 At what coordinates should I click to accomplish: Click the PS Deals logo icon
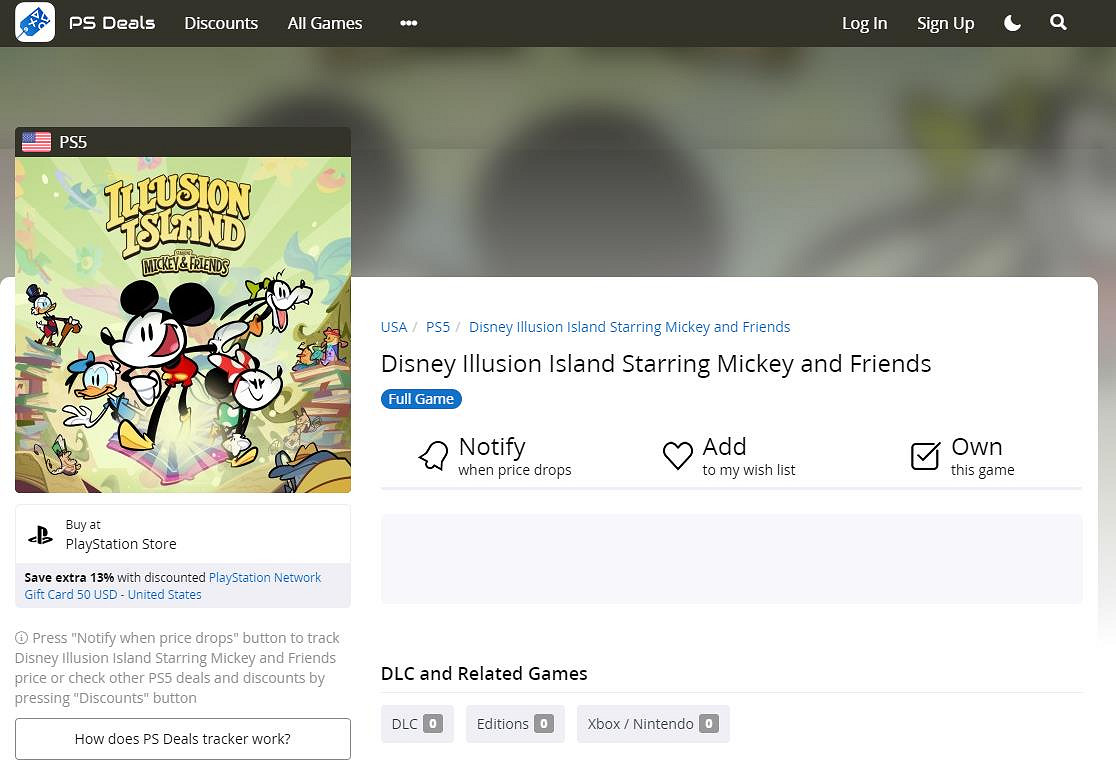tap(35, 22)
